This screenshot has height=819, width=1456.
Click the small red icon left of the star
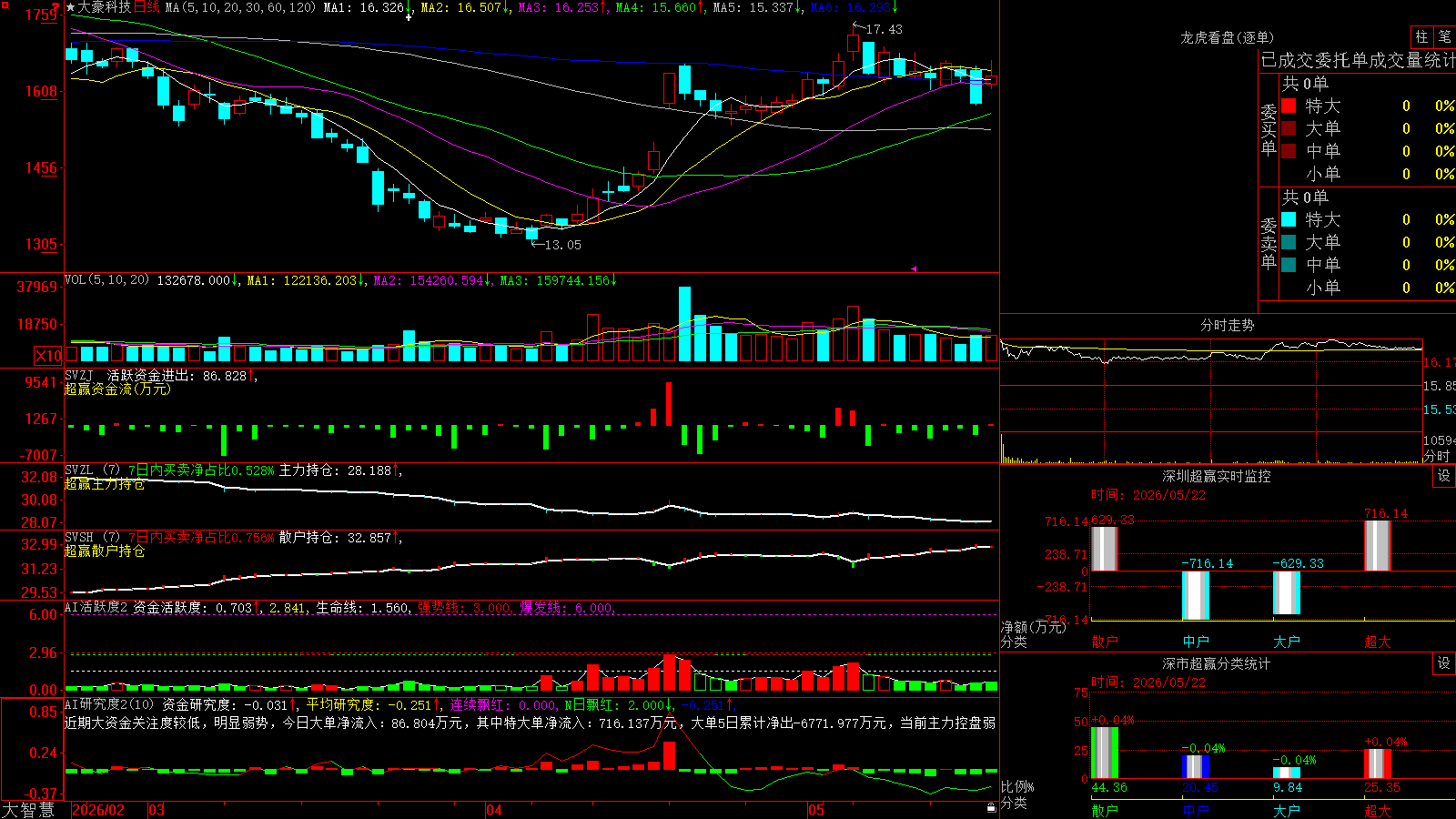click(x=56, y=5)
